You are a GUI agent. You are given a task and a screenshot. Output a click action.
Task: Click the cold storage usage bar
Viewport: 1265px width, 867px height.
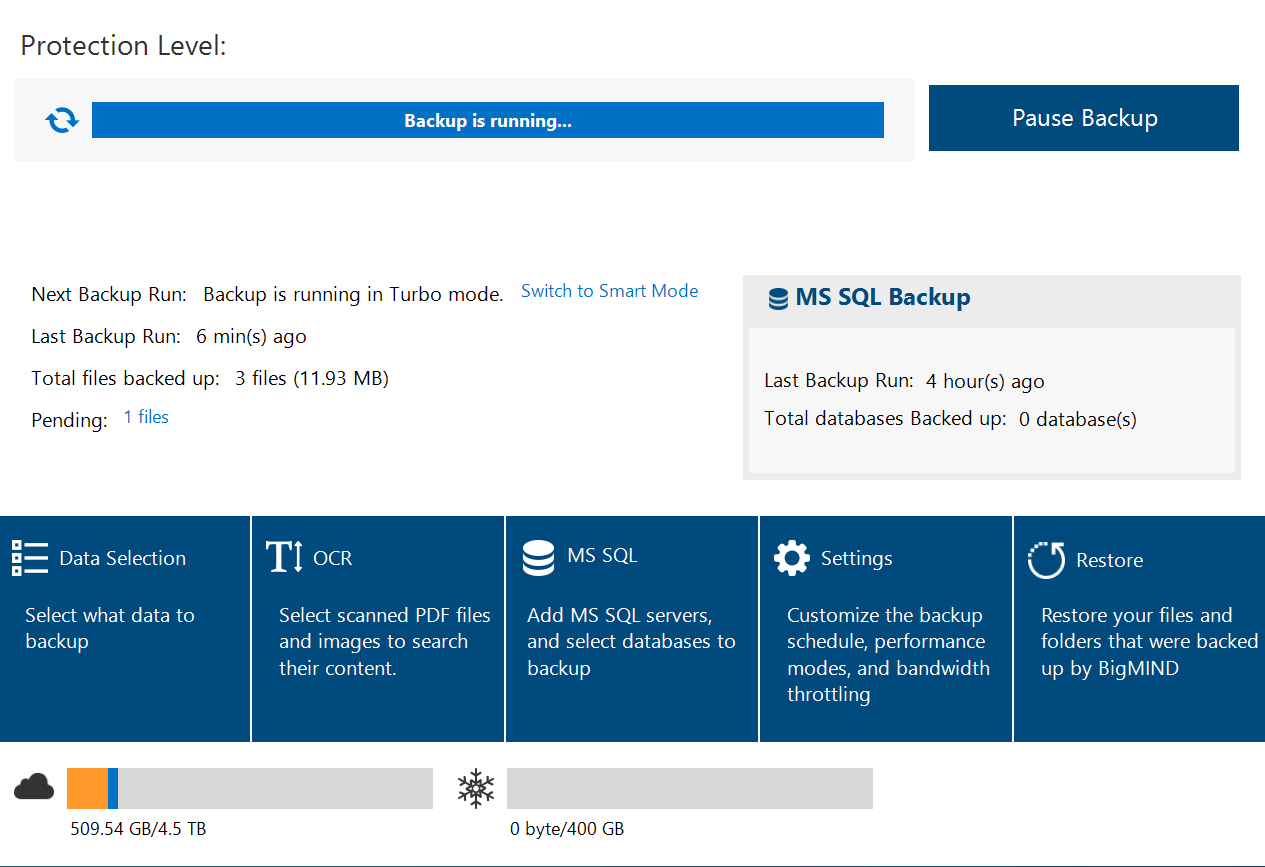(x=690, y=788)
